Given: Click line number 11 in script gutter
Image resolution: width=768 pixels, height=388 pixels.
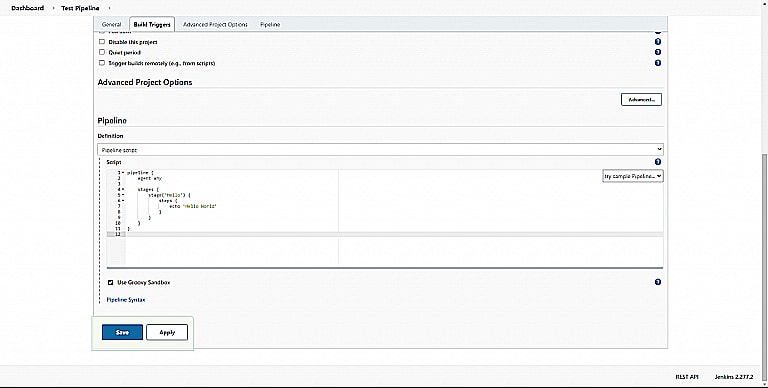Looking at the screenshot, I should [118, 229].
